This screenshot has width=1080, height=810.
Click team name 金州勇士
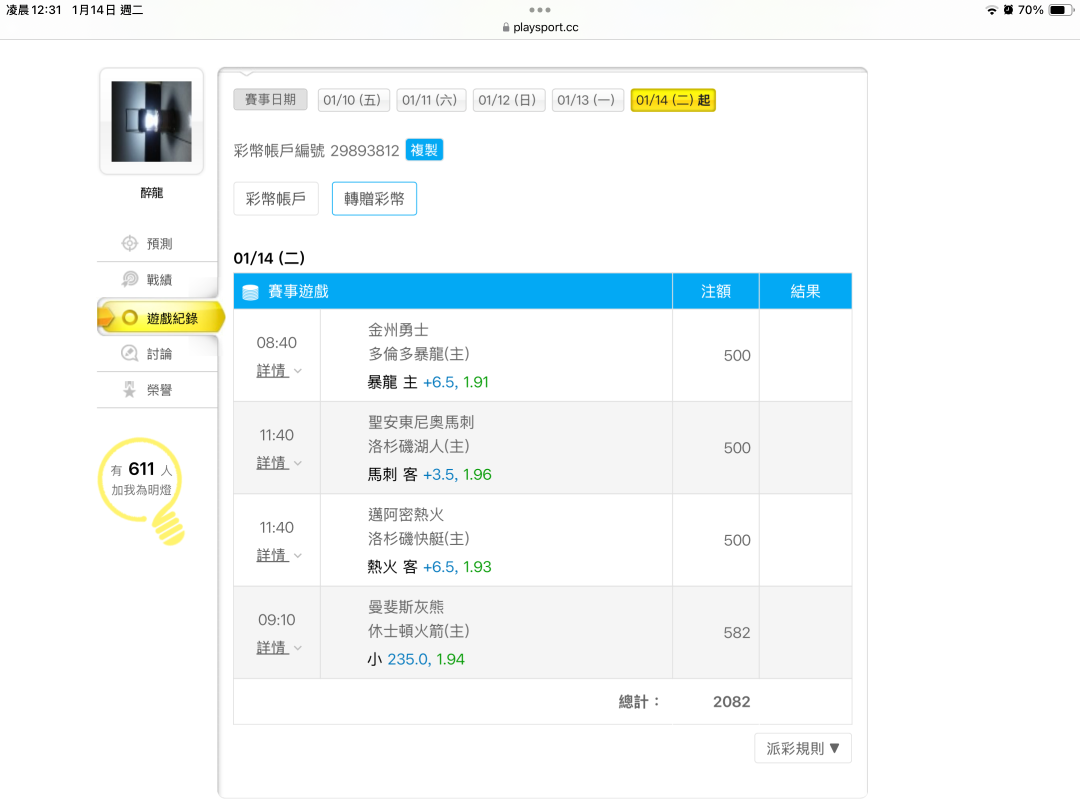click(x=398, y=331)
